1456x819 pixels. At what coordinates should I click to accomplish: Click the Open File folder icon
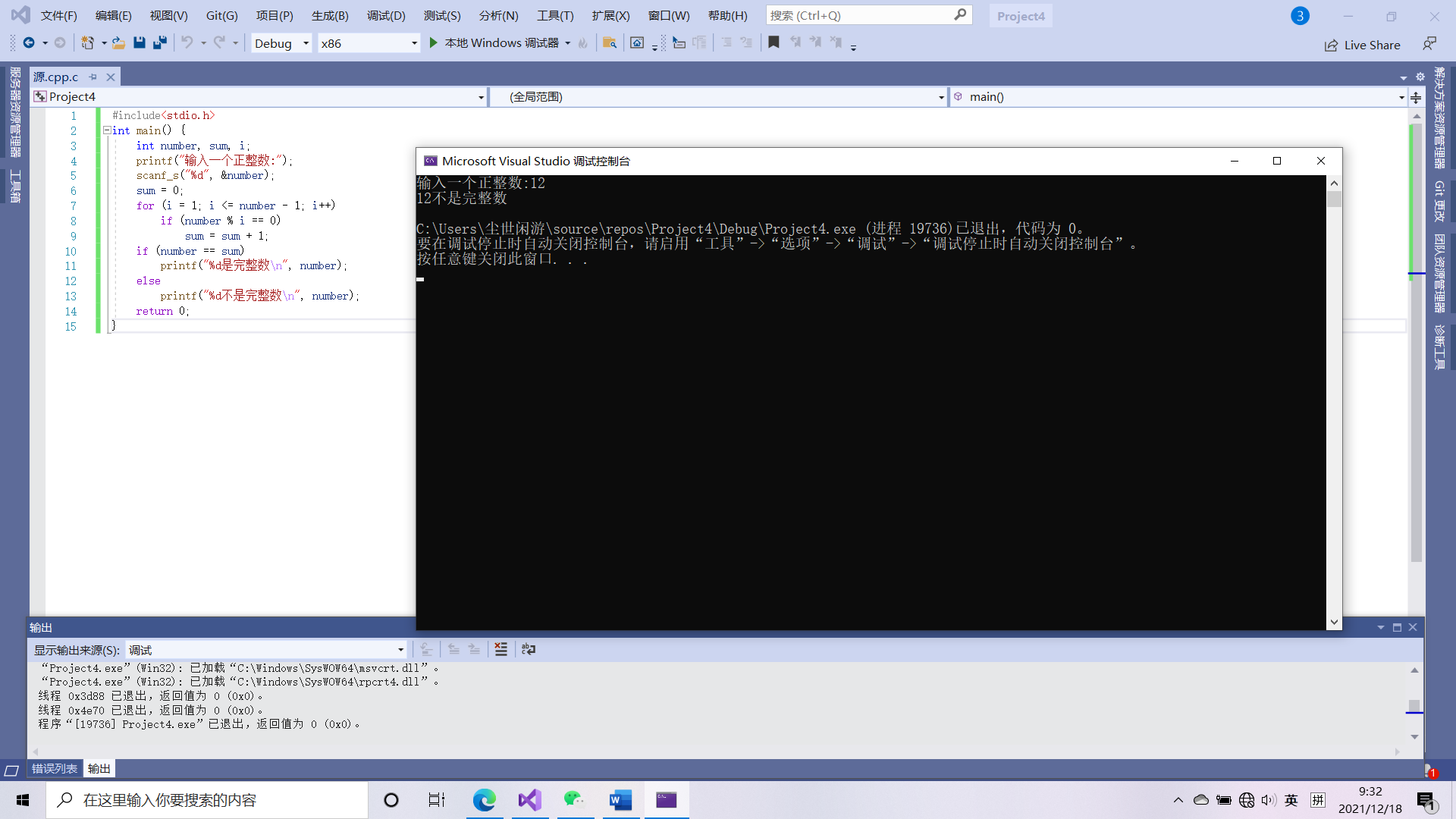[x=118, y=43]
